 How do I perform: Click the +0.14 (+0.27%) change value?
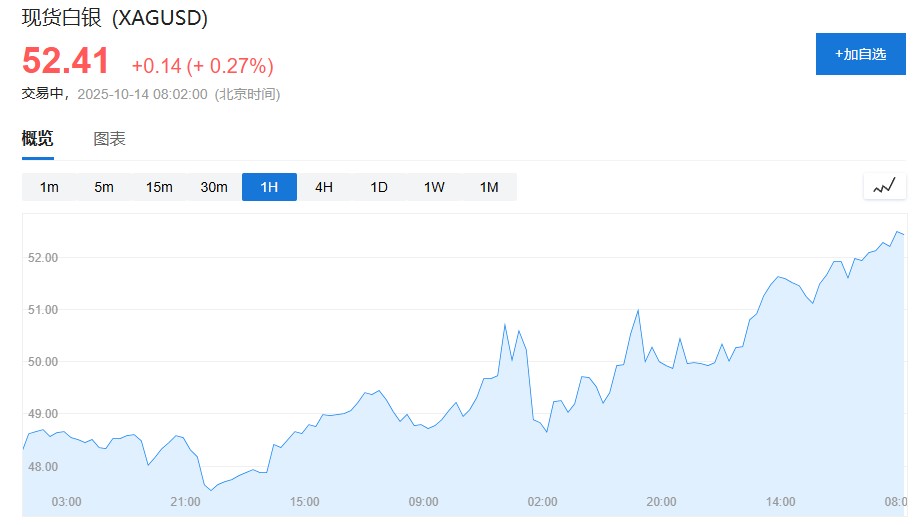202,66
